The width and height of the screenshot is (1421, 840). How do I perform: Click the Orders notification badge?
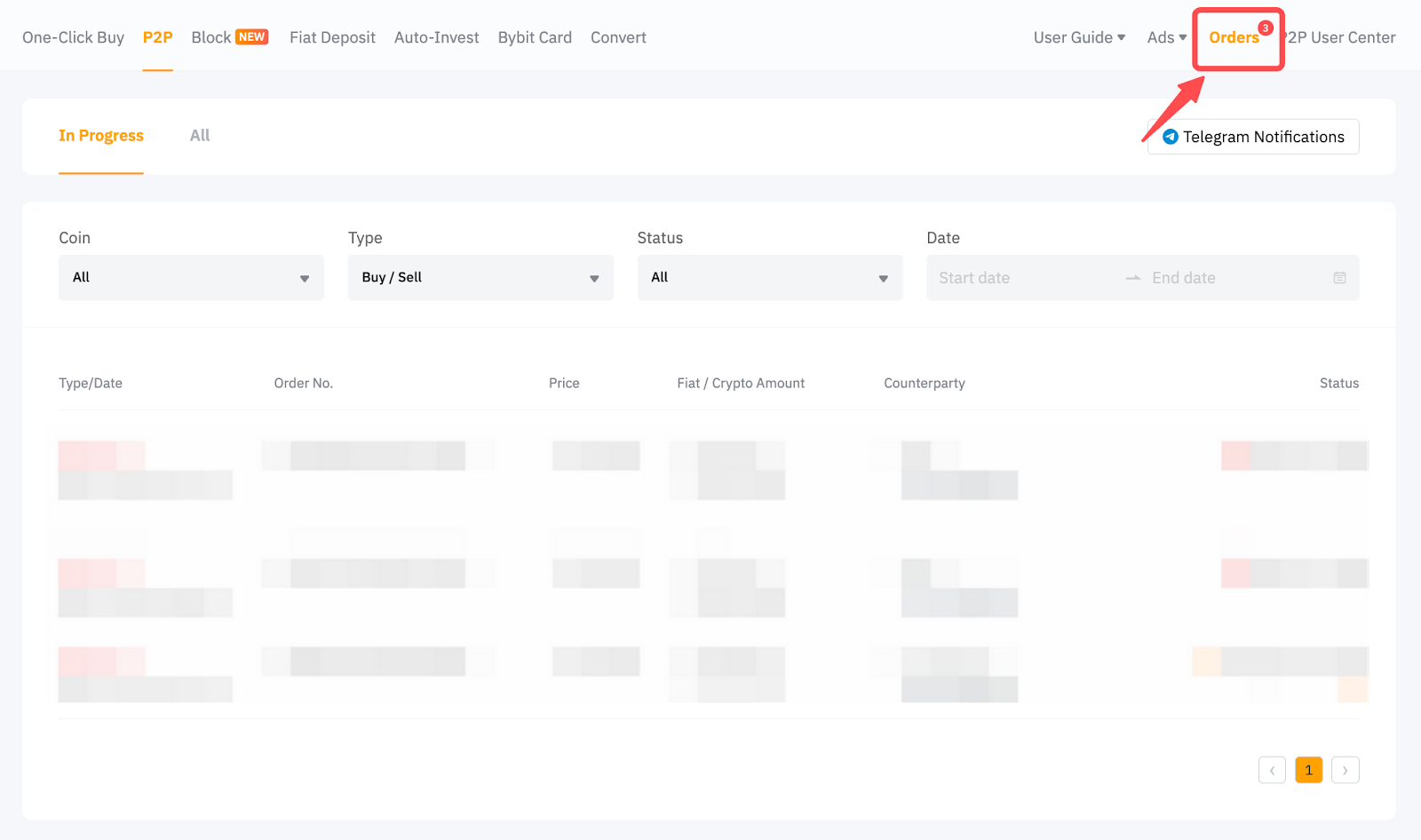pos(1266,28)
